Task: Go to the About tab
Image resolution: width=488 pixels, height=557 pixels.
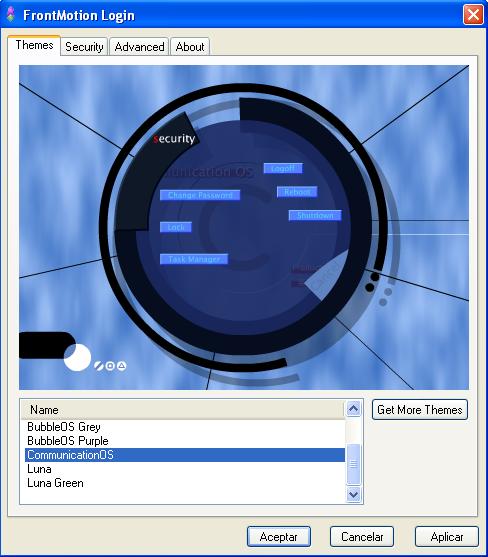Action: pyautogui.click(x=190, y=47)
